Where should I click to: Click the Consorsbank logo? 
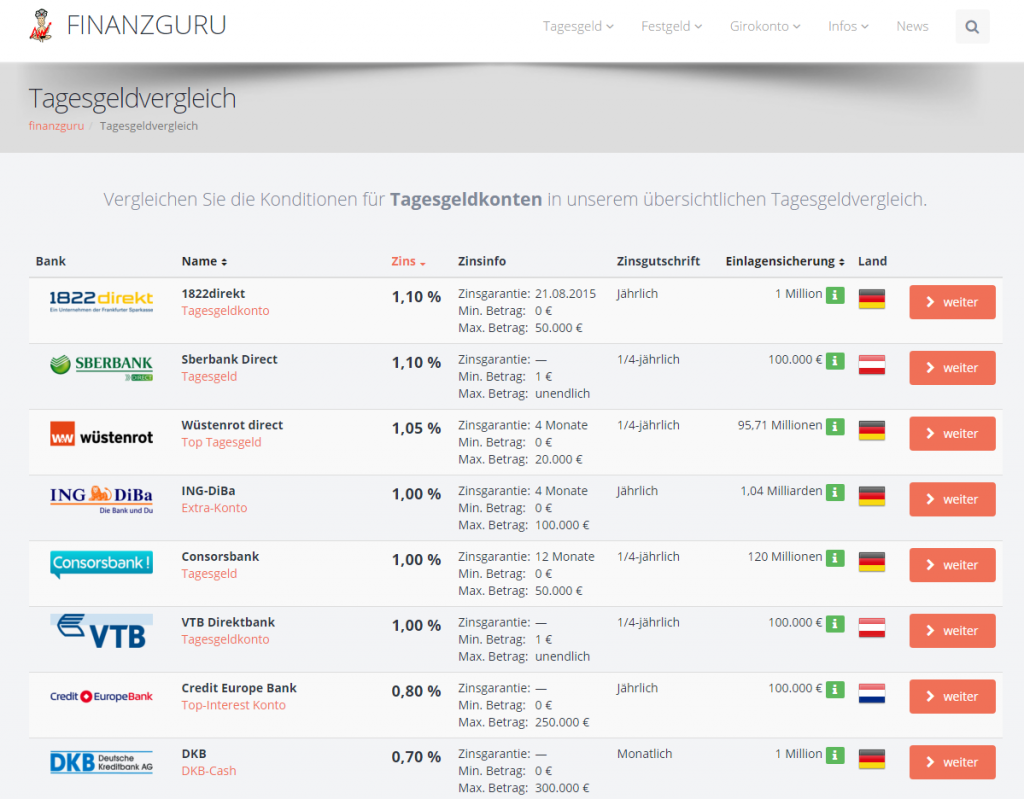[101, 564]
